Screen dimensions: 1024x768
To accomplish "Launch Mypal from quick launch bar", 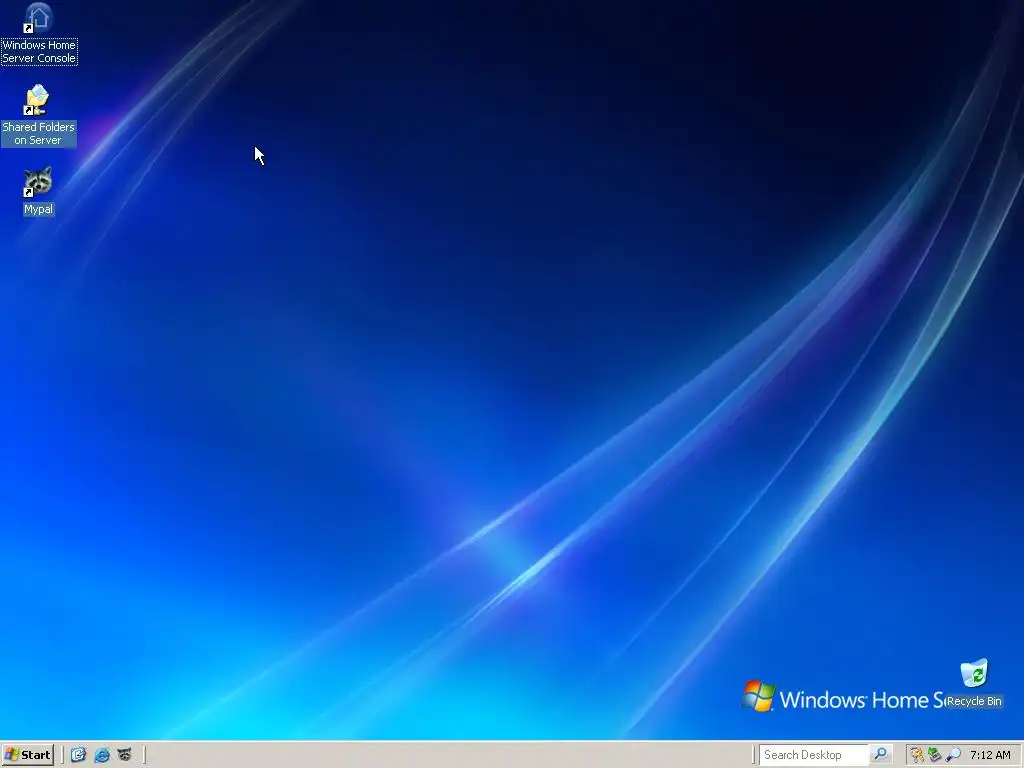I will click(x=125, y=755).
